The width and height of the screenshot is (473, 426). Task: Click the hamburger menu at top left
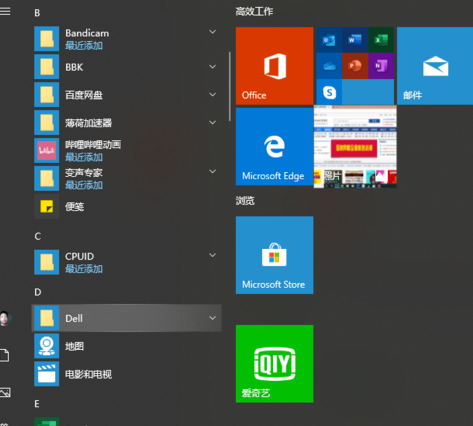[x=5, y=11]
